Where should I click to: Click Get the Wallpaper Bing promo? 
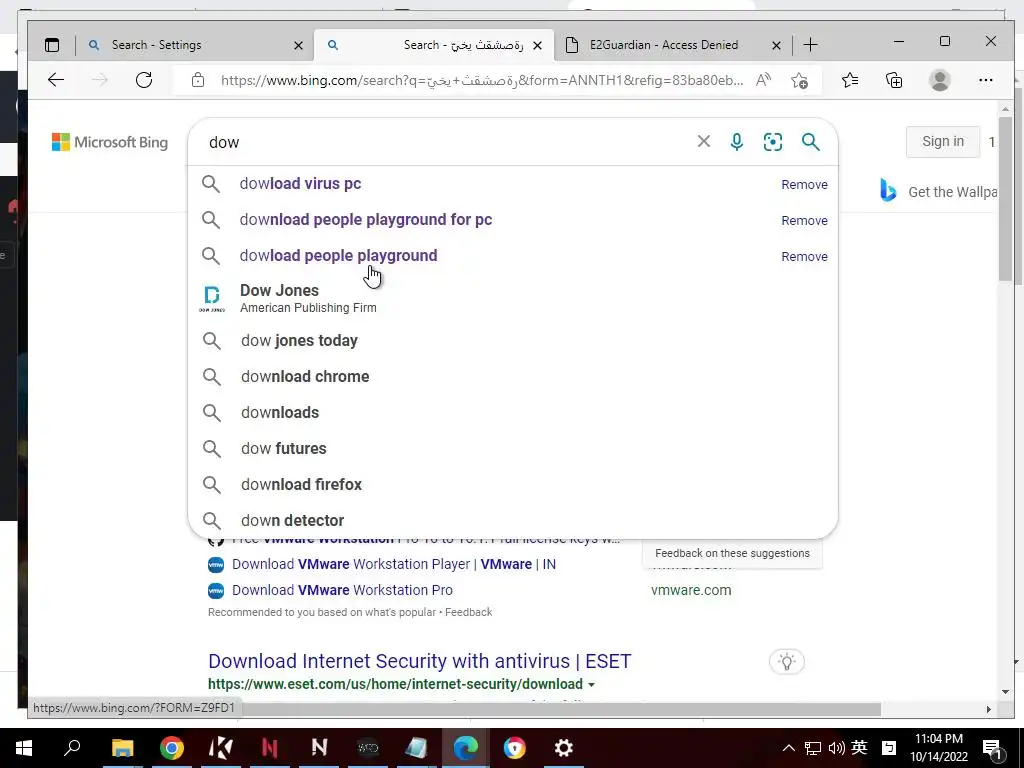point(938,191)
